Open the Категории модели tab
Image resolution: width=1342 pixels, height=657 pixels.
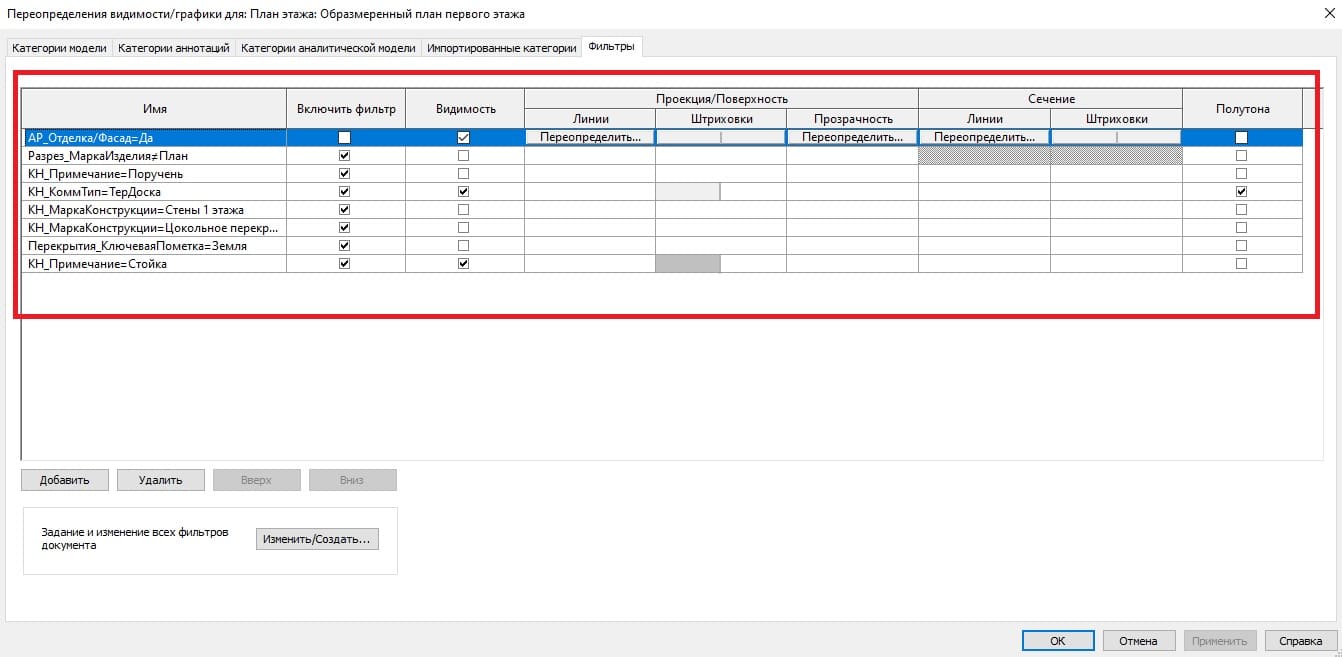tap(59, 48)
